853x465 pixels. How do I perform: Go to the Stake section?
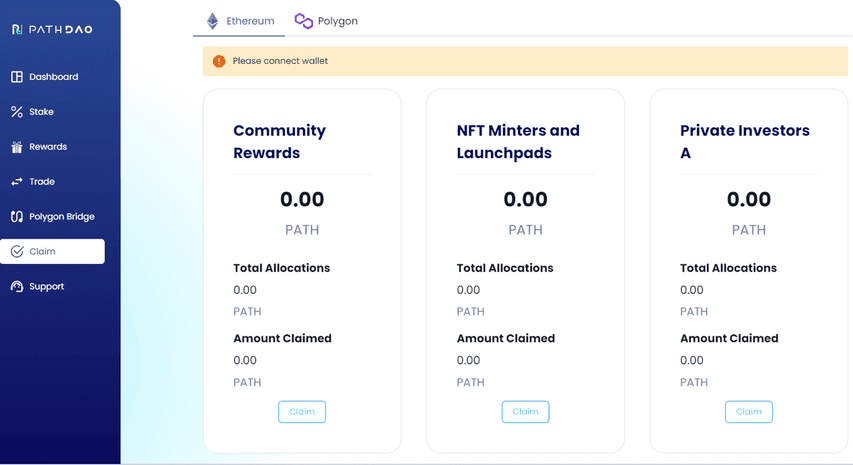53,111
